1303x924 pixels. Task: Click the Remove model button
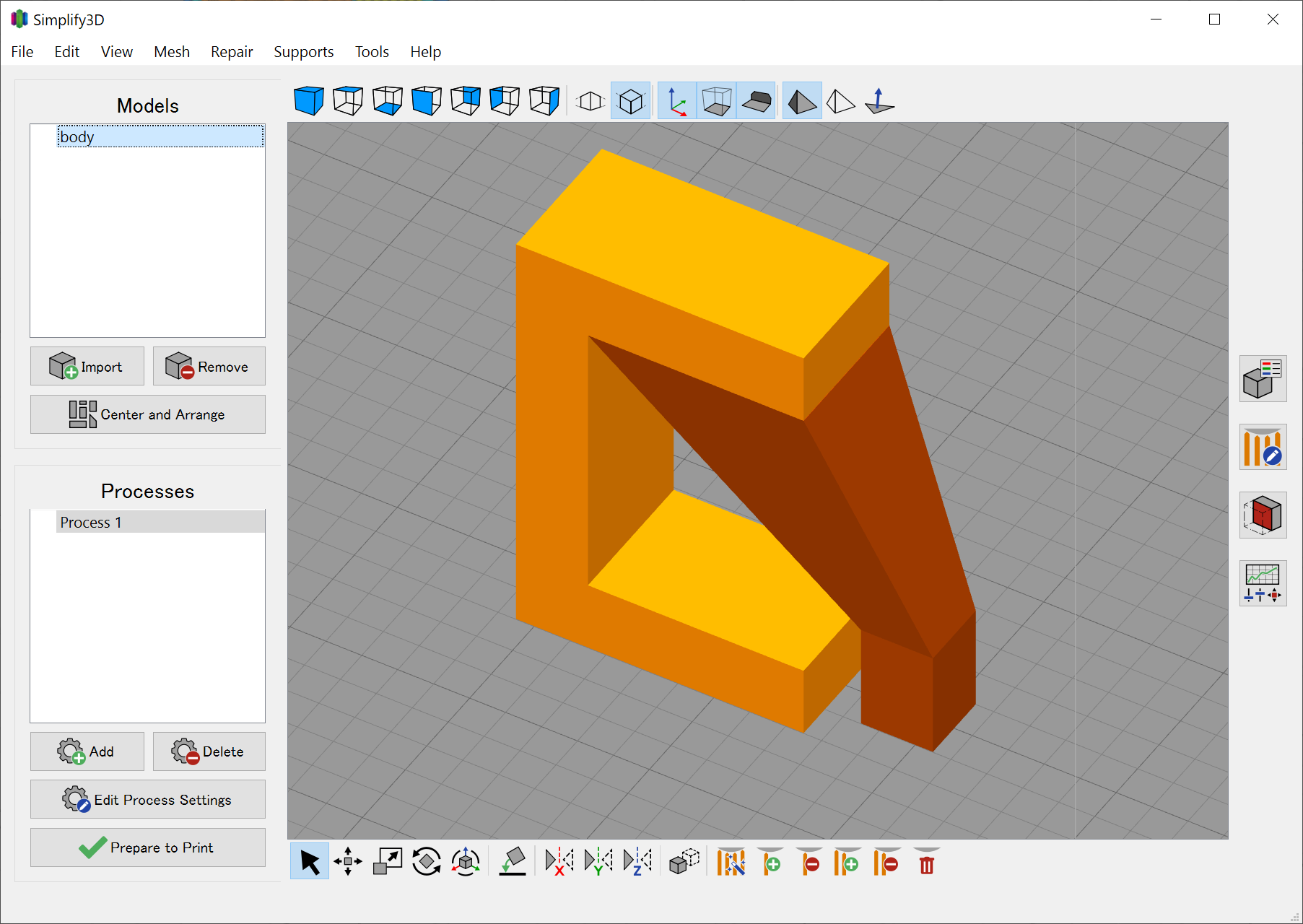point(209,366)
